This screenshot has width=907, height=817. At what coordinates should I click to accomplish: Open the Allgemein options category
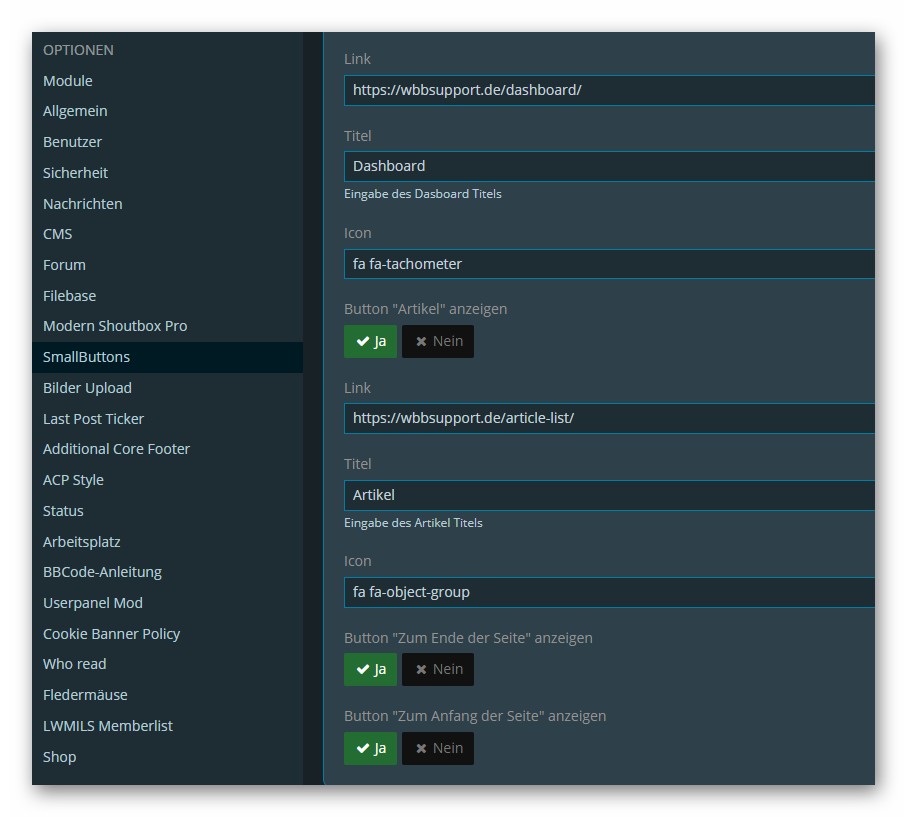pos(75,111)
